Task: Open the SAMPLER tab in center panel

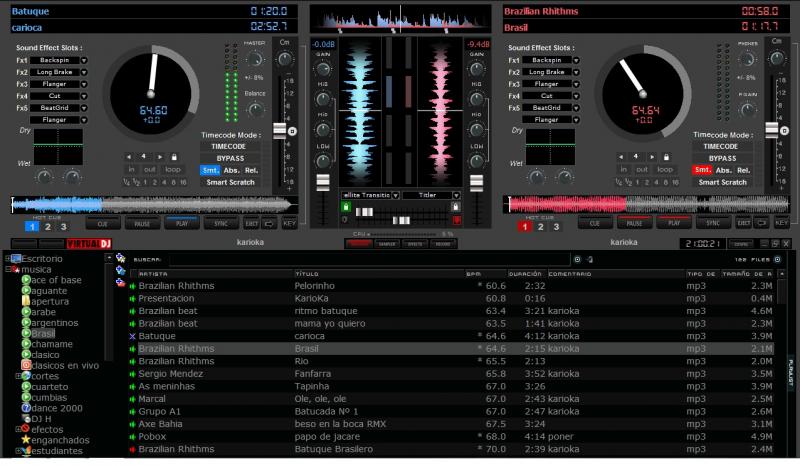Action: [387, 244]
